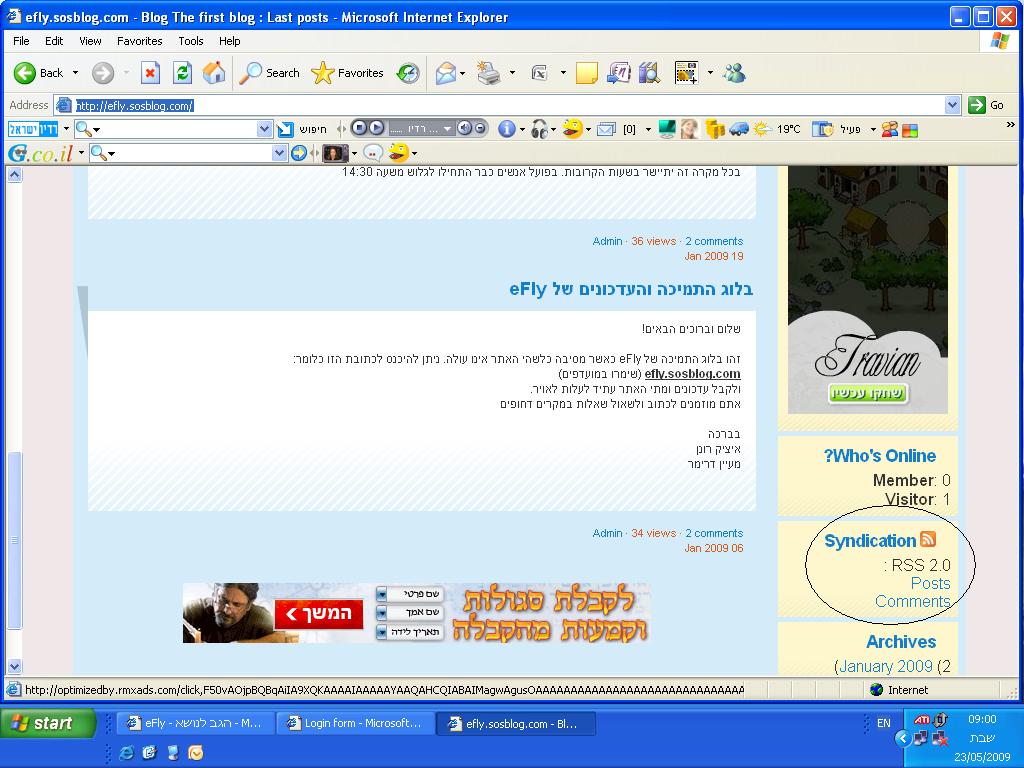The width and height of the screenshot is (1024, 768).
Task: Go to the Home page icon
Action: 214,72
